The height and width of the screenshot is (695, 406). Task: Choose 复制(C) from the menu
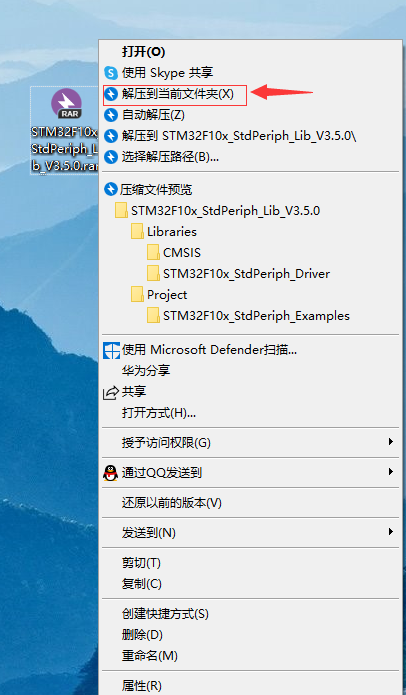pyautogui.click(x=142, y=584)
